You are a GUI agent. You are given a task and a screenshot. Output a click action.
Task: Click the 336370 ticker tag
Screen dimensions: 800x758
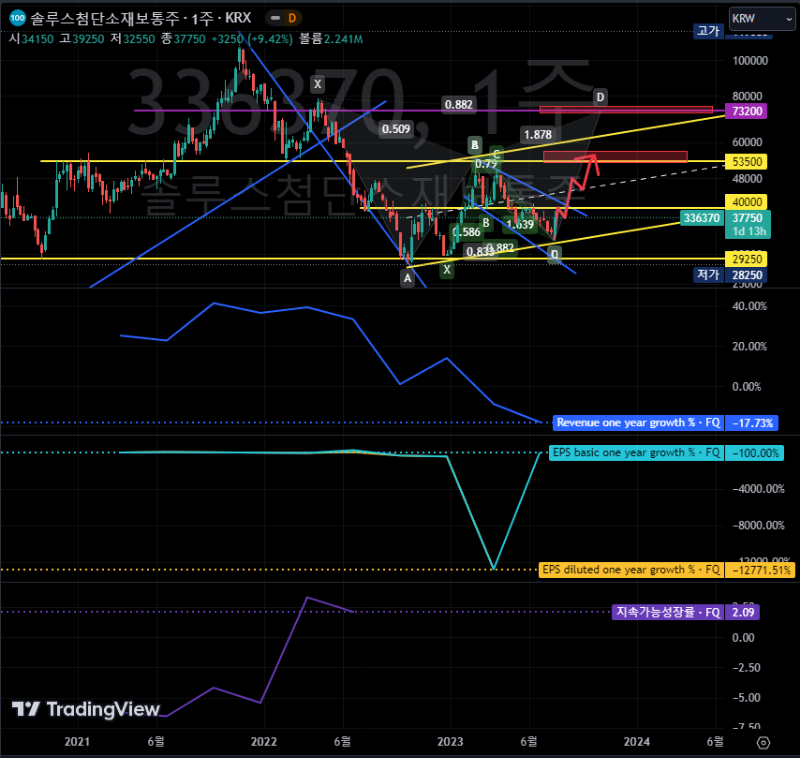click(x=702, y=218)
